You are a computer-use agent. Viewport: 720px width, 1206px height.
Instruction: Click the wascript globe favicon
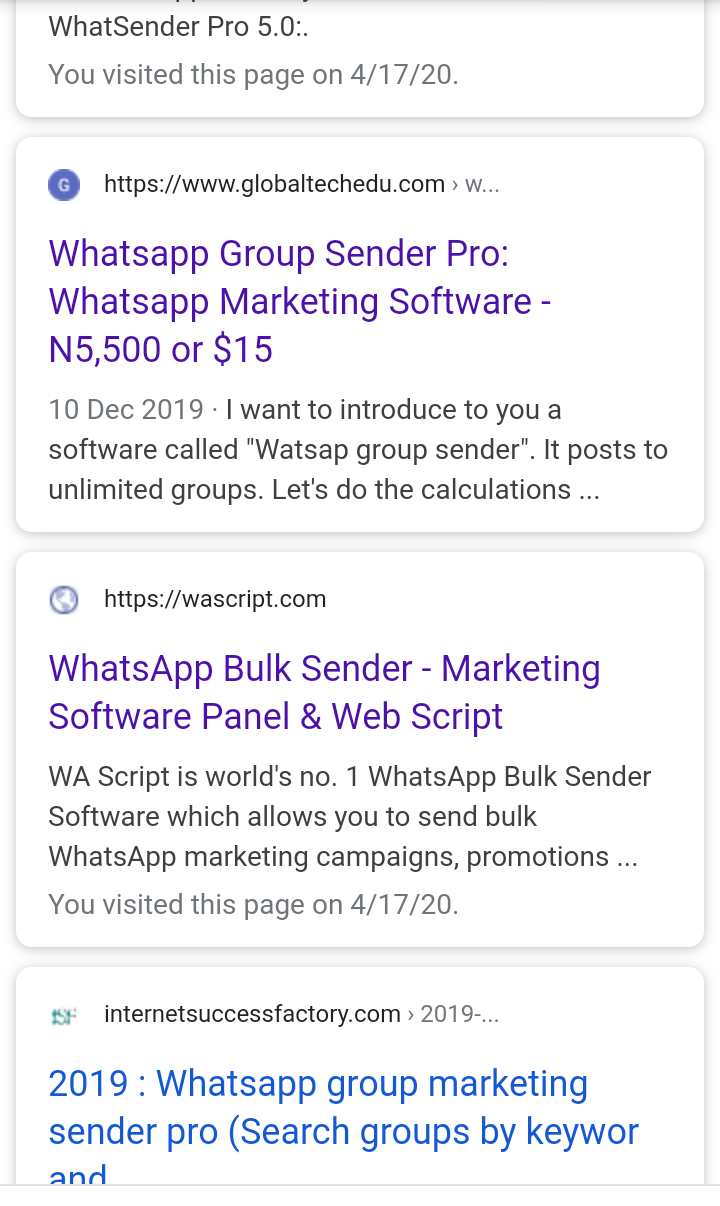[64, 600]
